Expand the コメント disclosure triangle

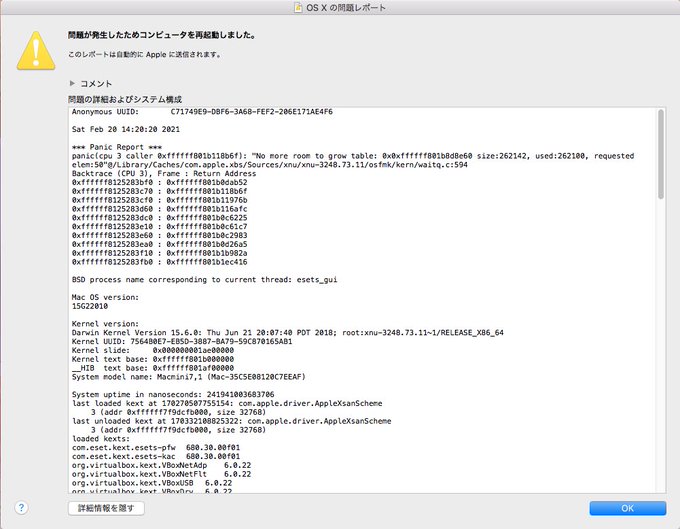[72, 83]
